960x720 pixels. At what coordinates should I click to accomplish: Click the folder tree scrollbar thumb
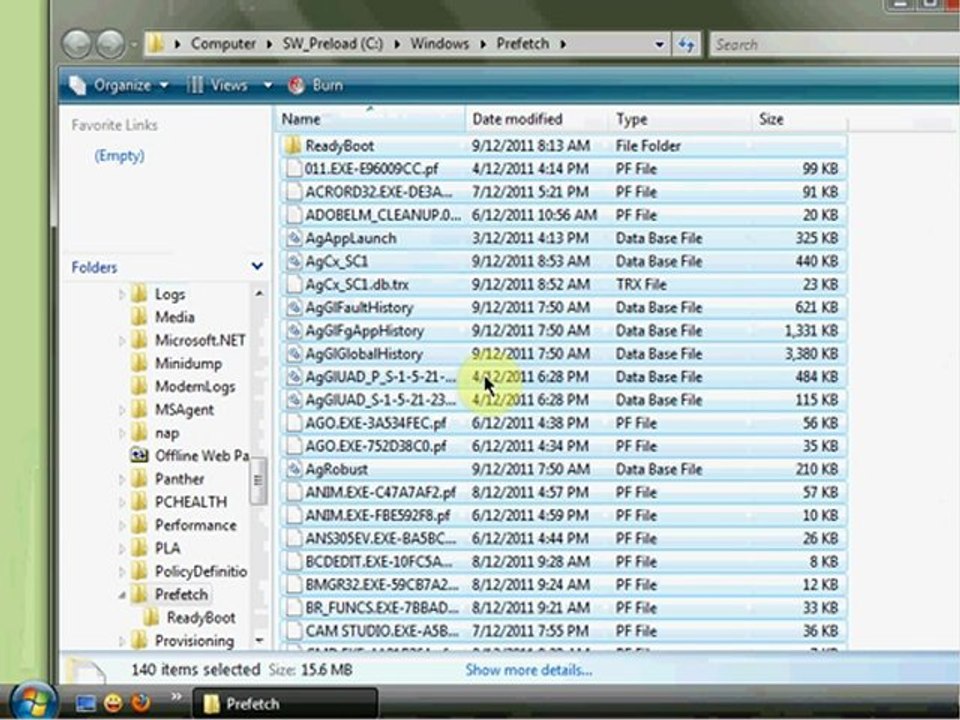(258, 480)
